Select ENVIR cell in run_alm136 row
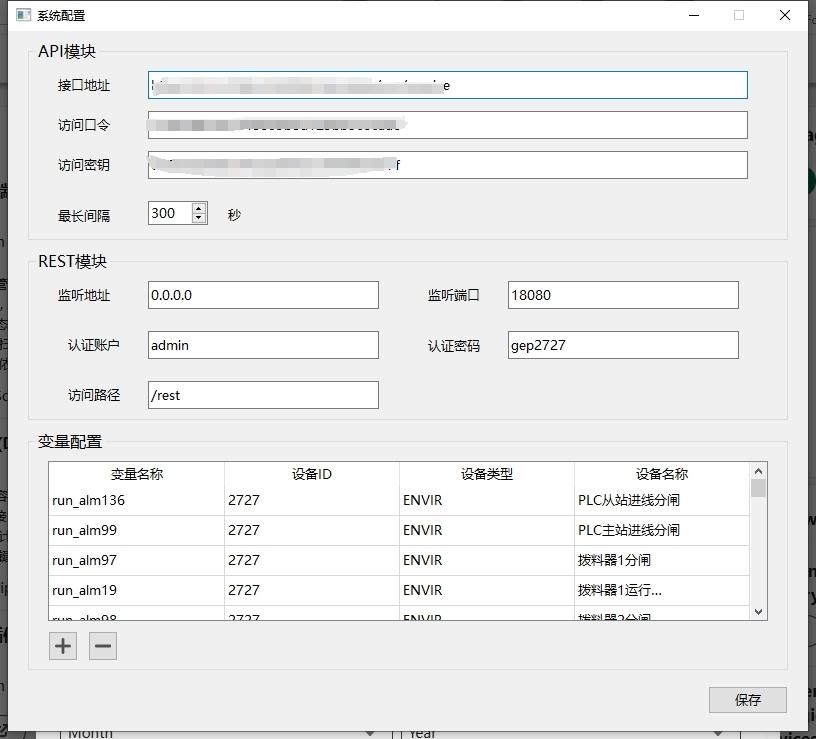This screenshot has height=739, width=816. tap(487, 501)
